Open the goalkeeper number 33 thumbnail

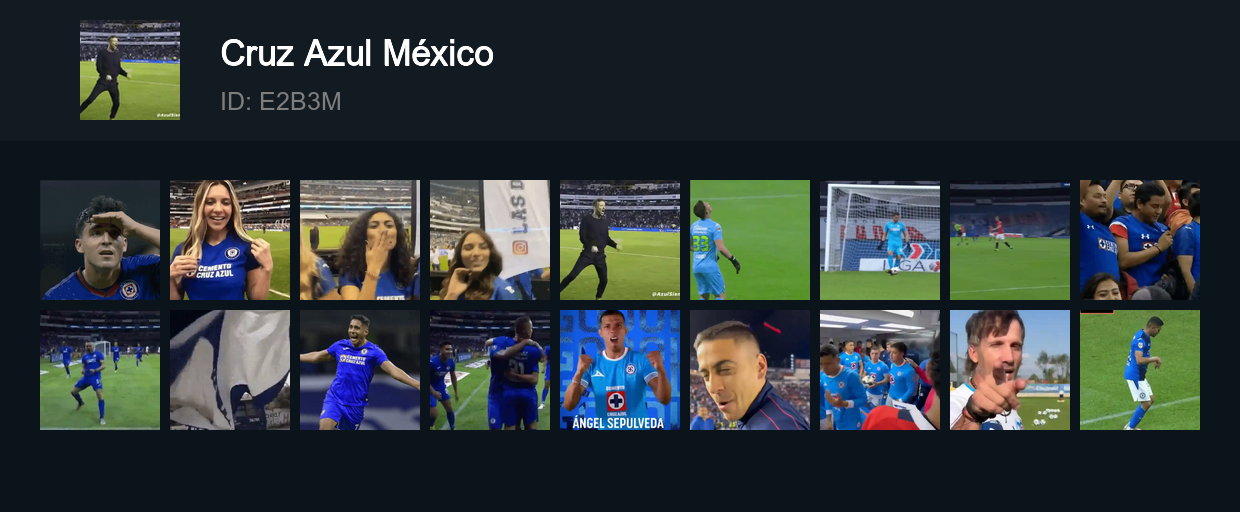click(x=750, y=240)
